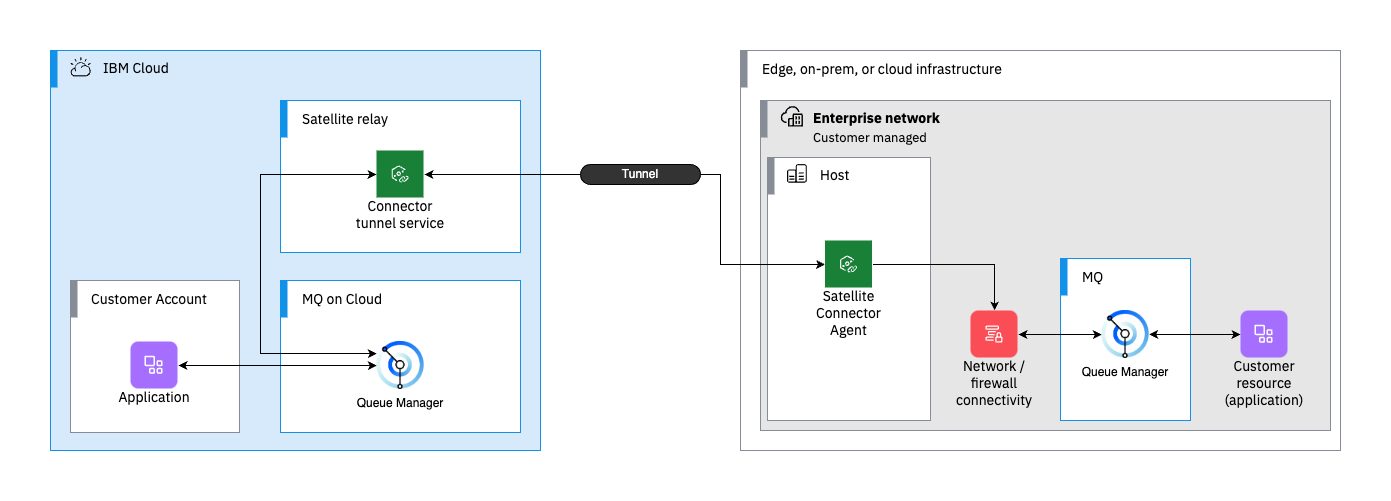Select the "Application" label

tap(154, 398)
